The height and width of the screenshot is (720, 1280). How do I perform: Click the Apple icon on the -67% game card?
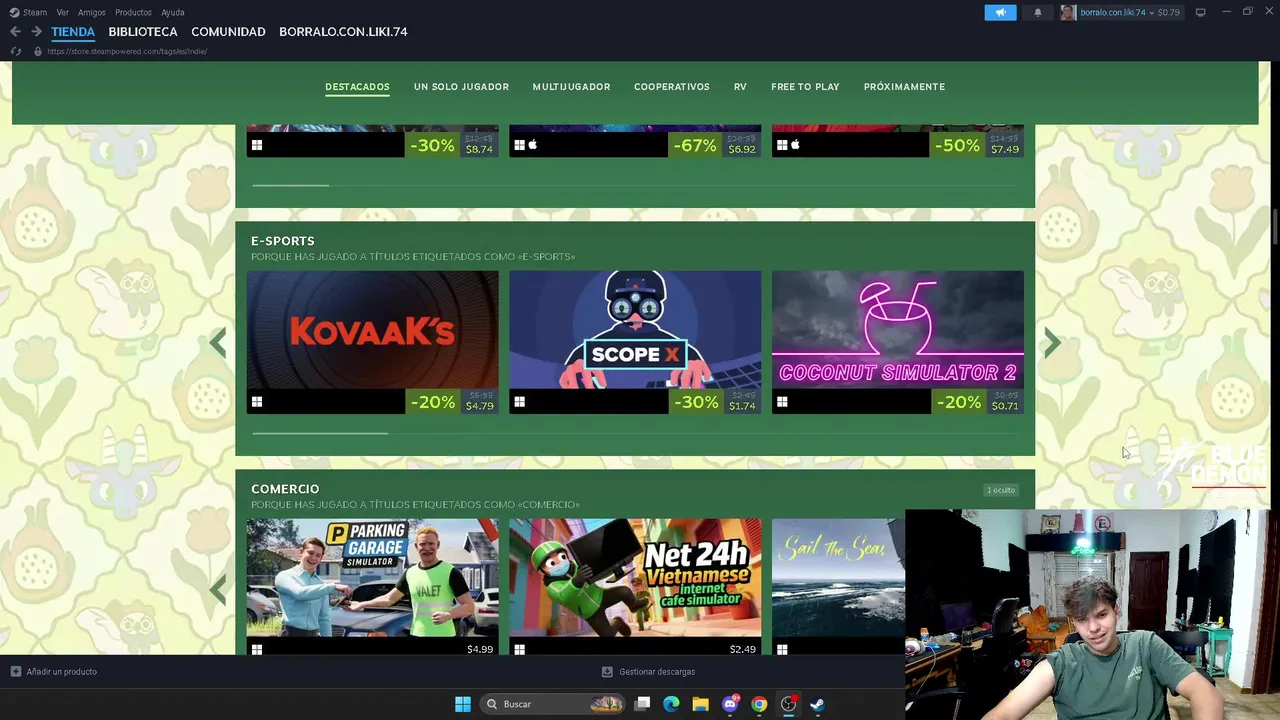(533, 145)
